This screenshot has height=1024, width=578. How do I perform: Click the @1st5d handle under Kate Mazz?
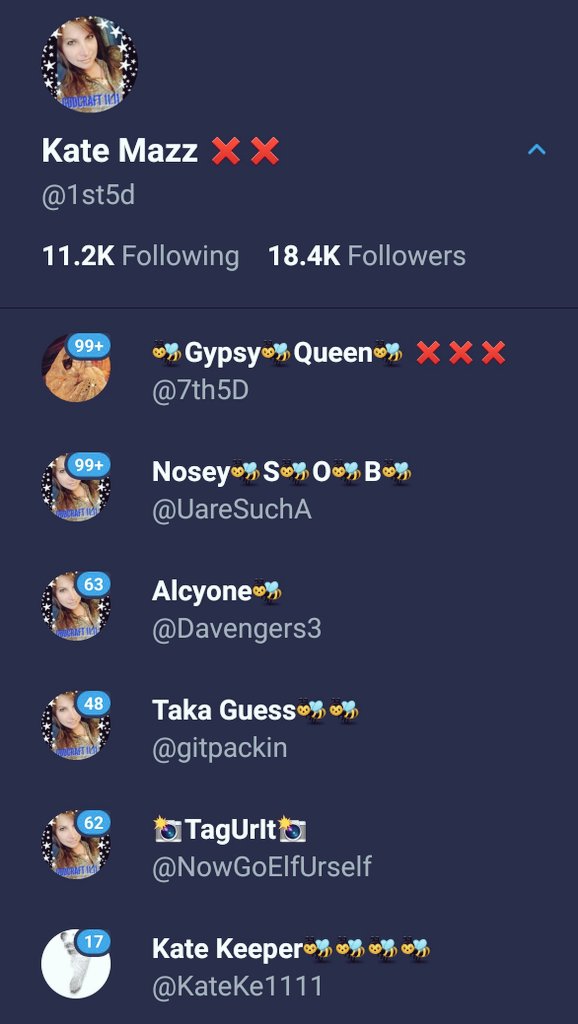click(x=88, y=195)
